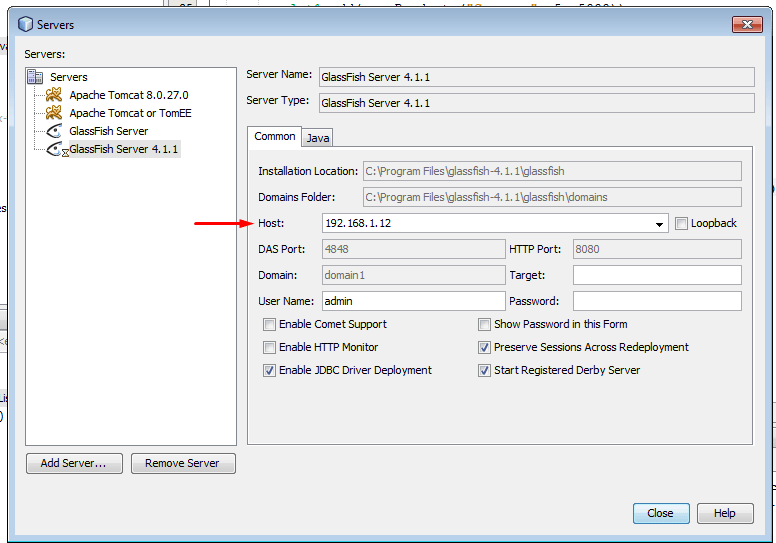Select Apache Tomcat 8.0.27.0 in tree
The height and width of the screenshot is (543, 776).
[129, 95]
